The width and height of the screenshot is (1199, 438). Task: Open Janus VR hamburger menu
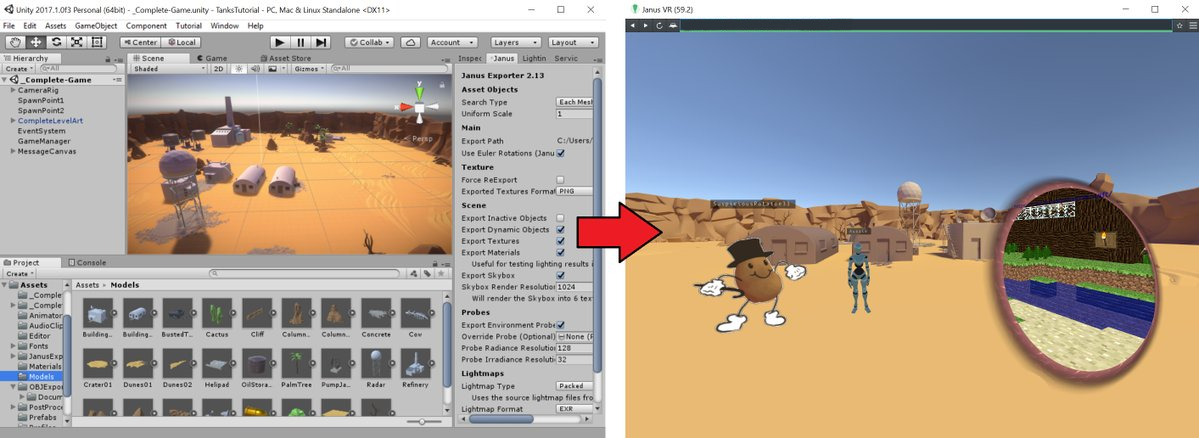coord(1192,25)
